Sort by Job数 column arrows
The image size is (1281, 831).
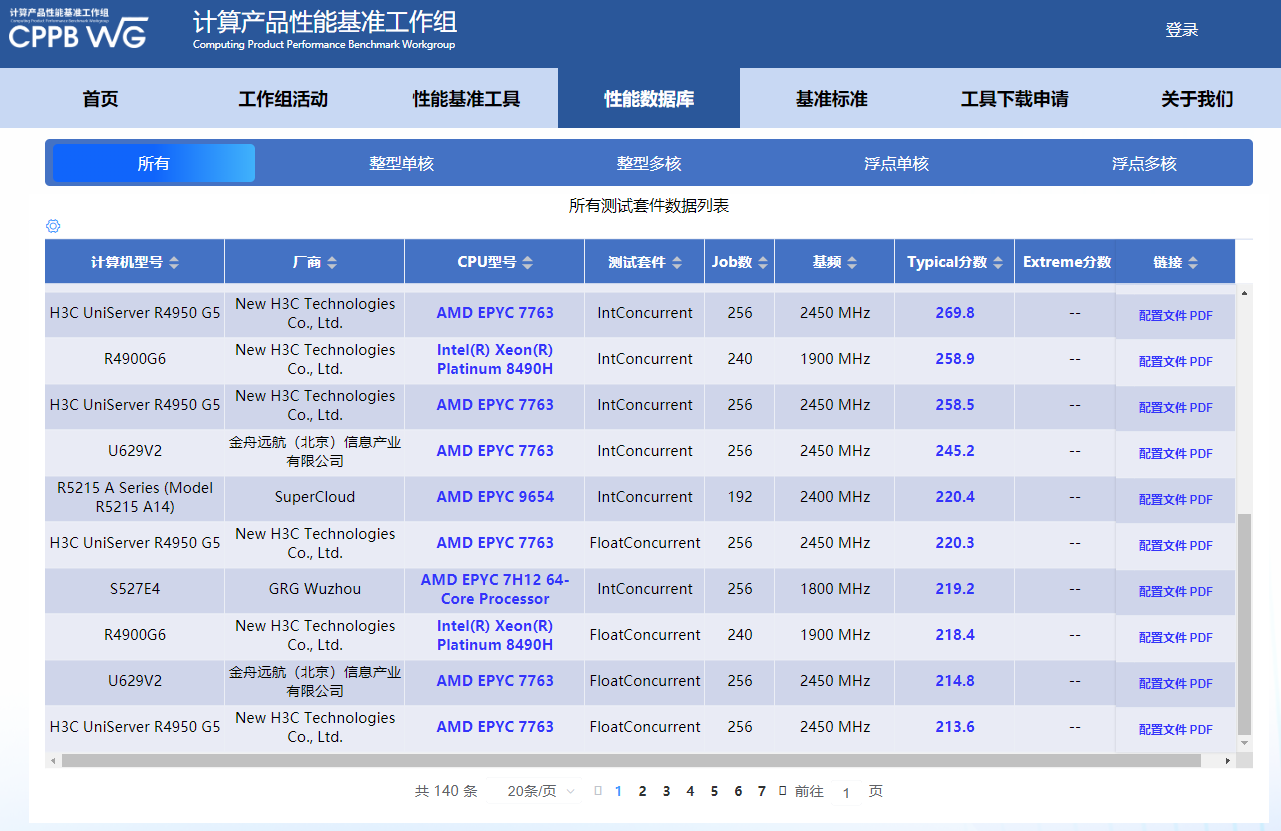764,263
